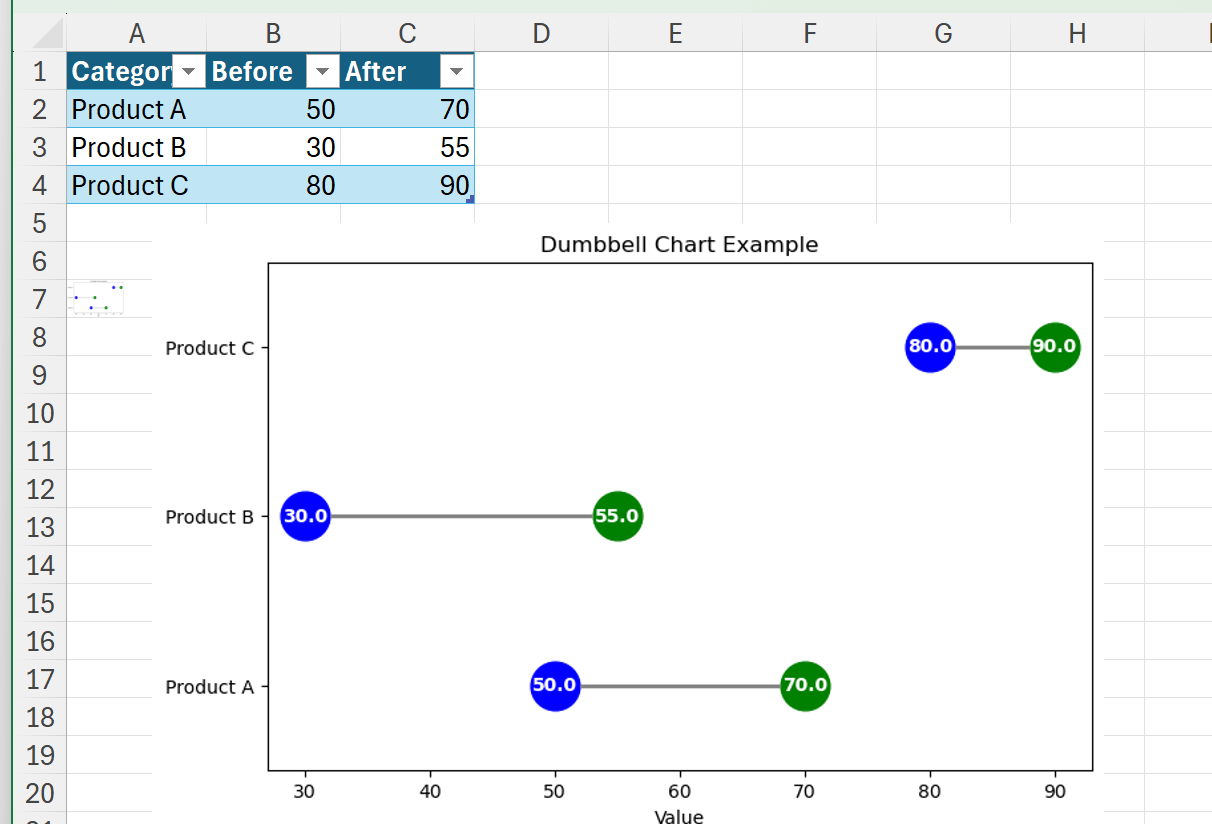Click the table resize handle below After column
This screenshot has height=824, width=1212.
(470, 200)
